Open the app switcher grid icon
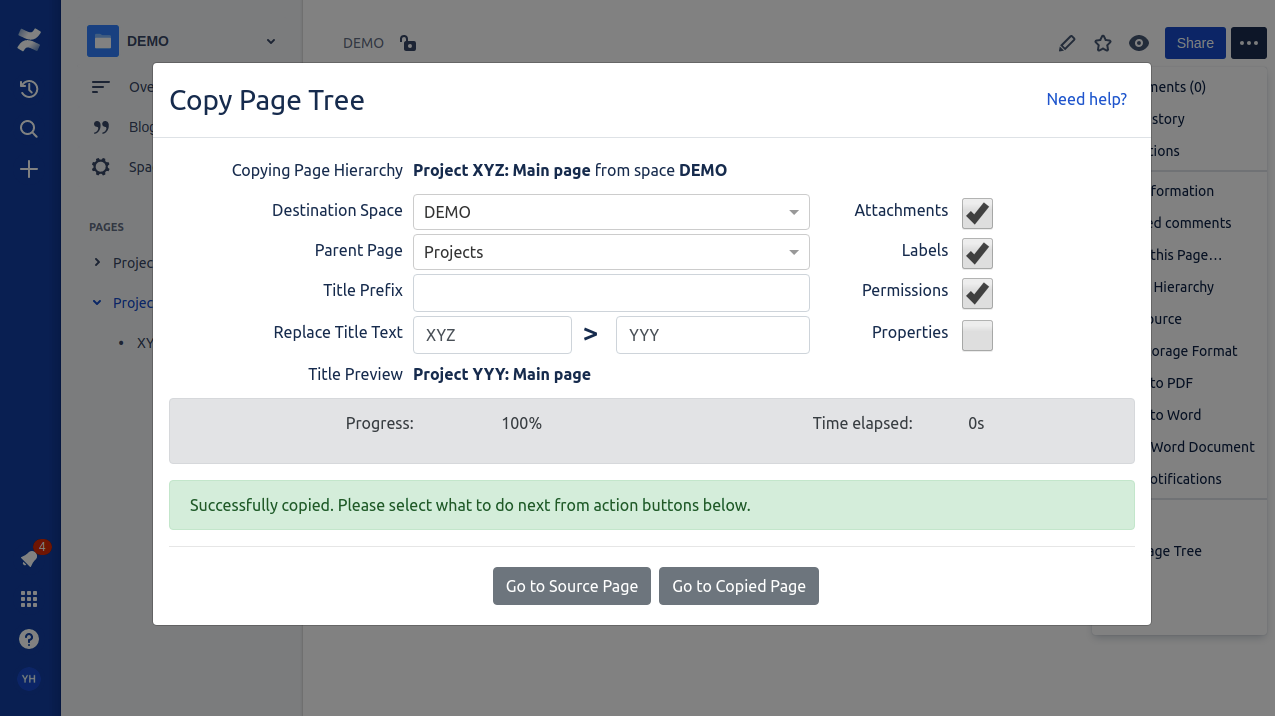 [x=29, y=599]
